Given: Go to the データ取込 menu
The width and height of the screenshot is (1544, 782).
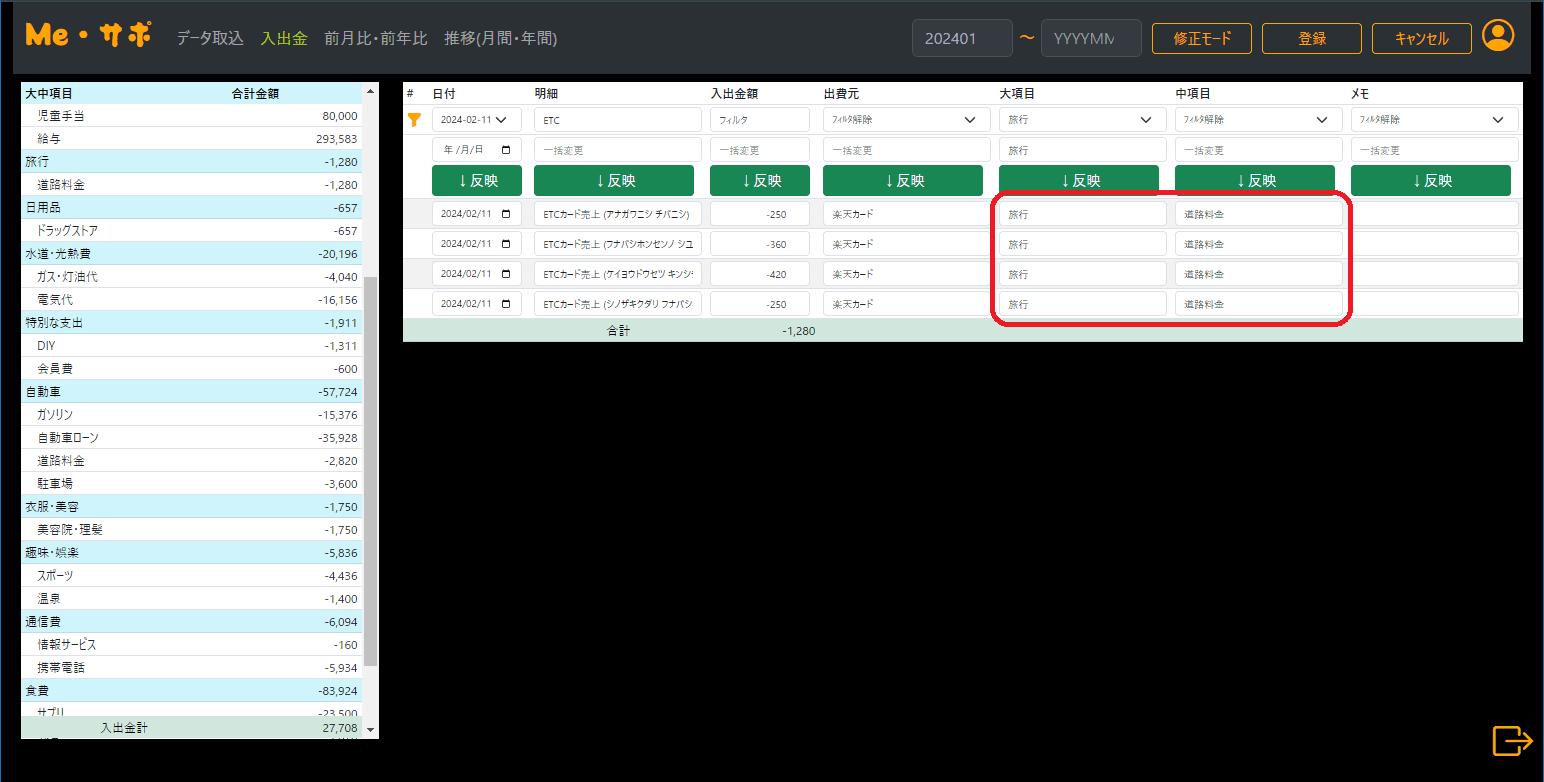Looking at the screenshot, I should 210,39.
